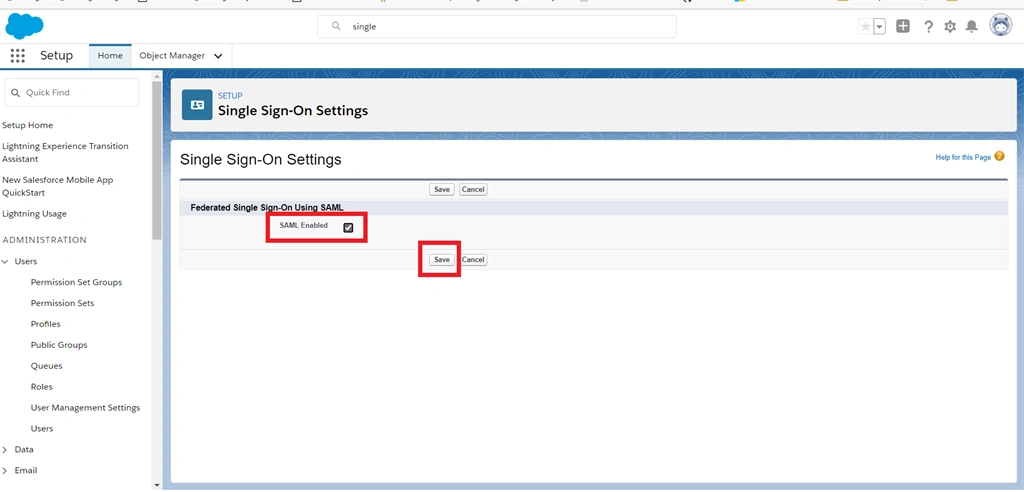Viewport: 1024px width, 492px height.
Task: Click the top Cancel button
Action: point(473,189)
